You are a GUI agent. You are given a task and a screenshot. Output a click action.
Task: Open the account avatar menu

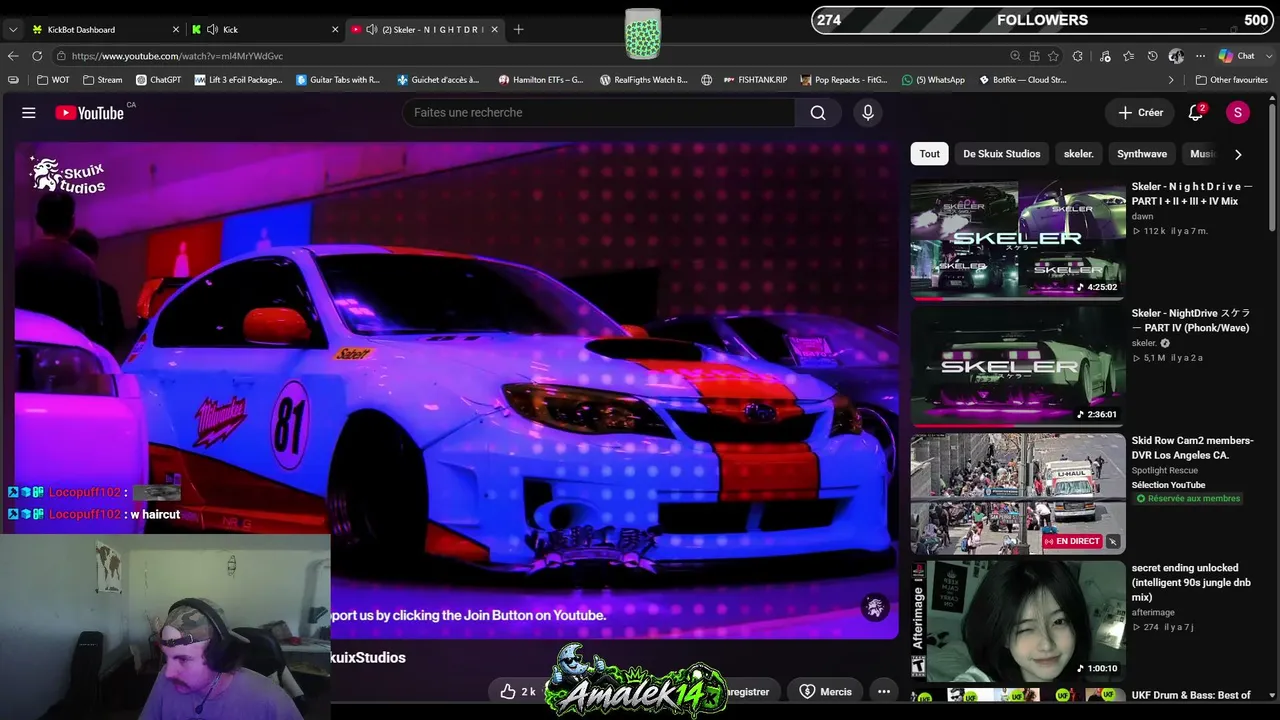tap(1238, 113)
